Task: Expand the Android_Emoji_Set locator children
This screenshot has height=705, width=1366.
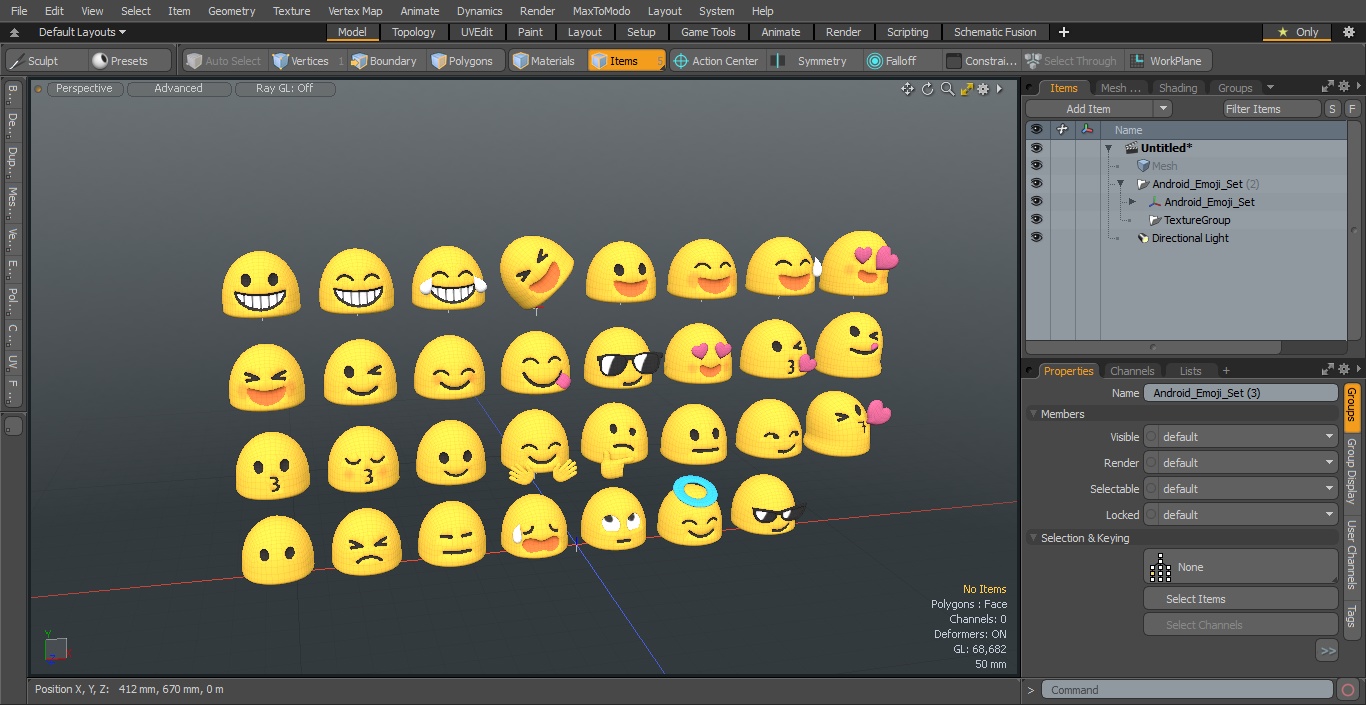Action: point(1132,202)
